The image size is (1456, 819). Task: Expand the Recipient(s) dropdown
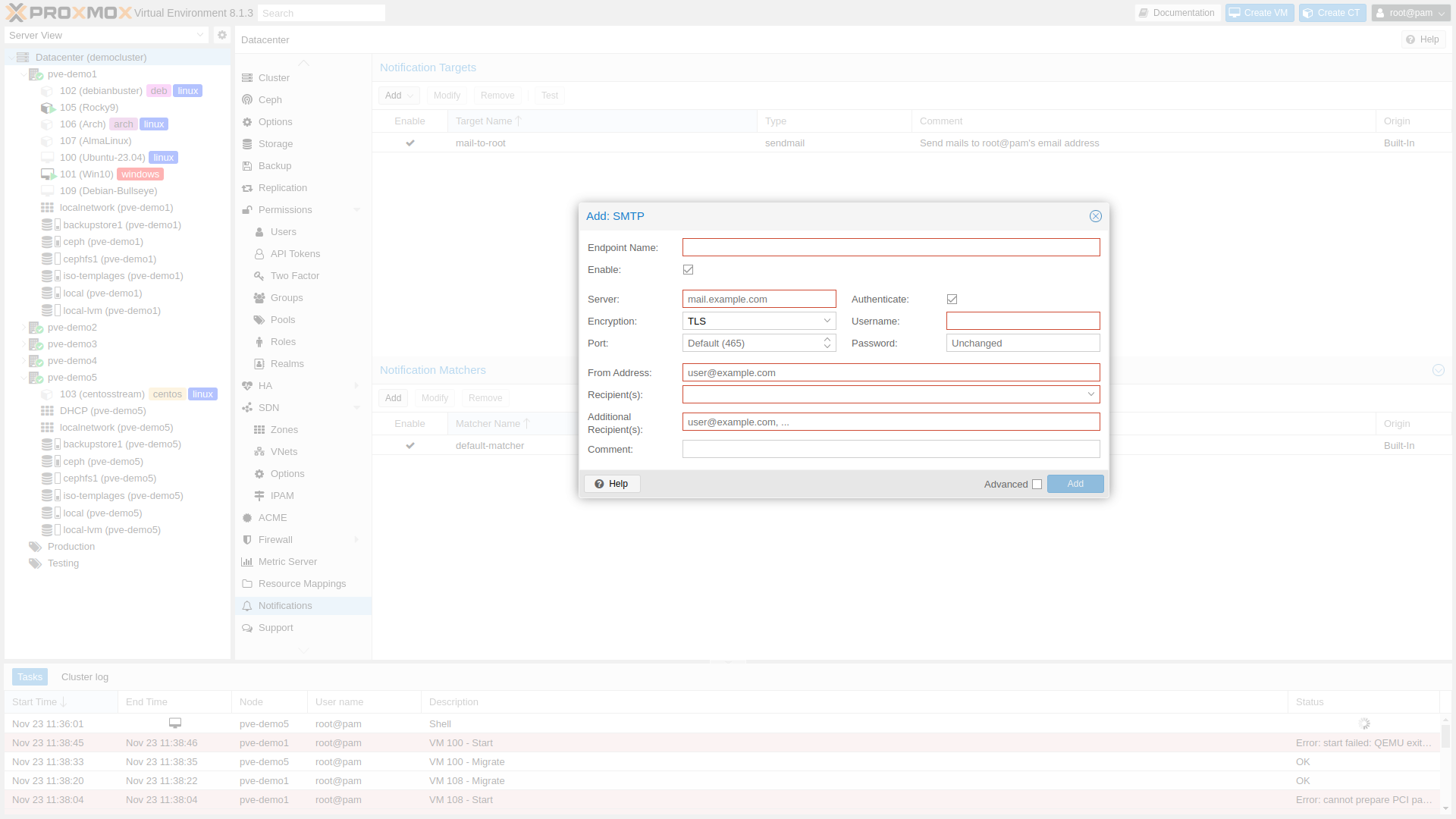point(1091,394)
